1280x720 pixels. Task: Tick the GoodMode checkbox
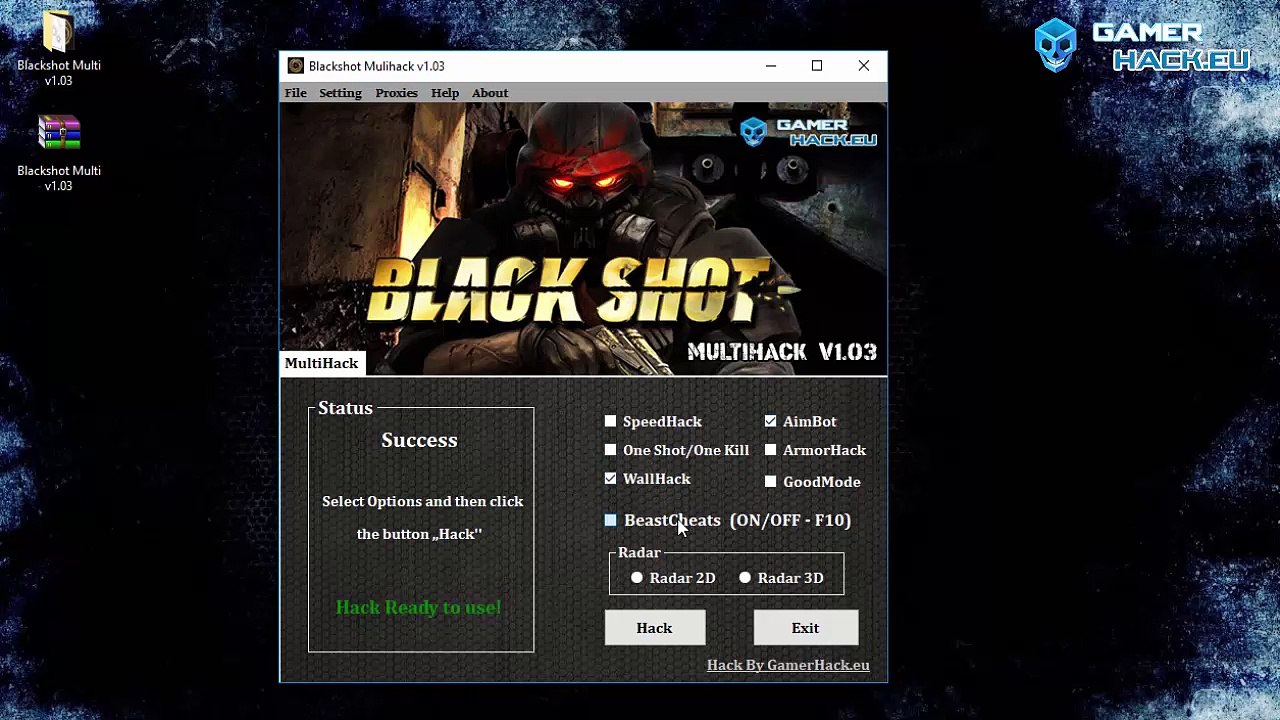click(770, 481)
